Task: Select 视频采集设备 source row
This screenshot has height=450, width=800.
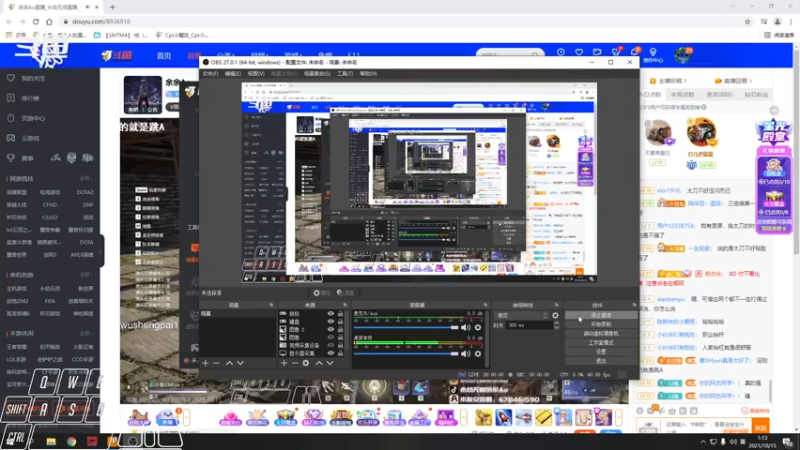Action: tap(312, 345)
